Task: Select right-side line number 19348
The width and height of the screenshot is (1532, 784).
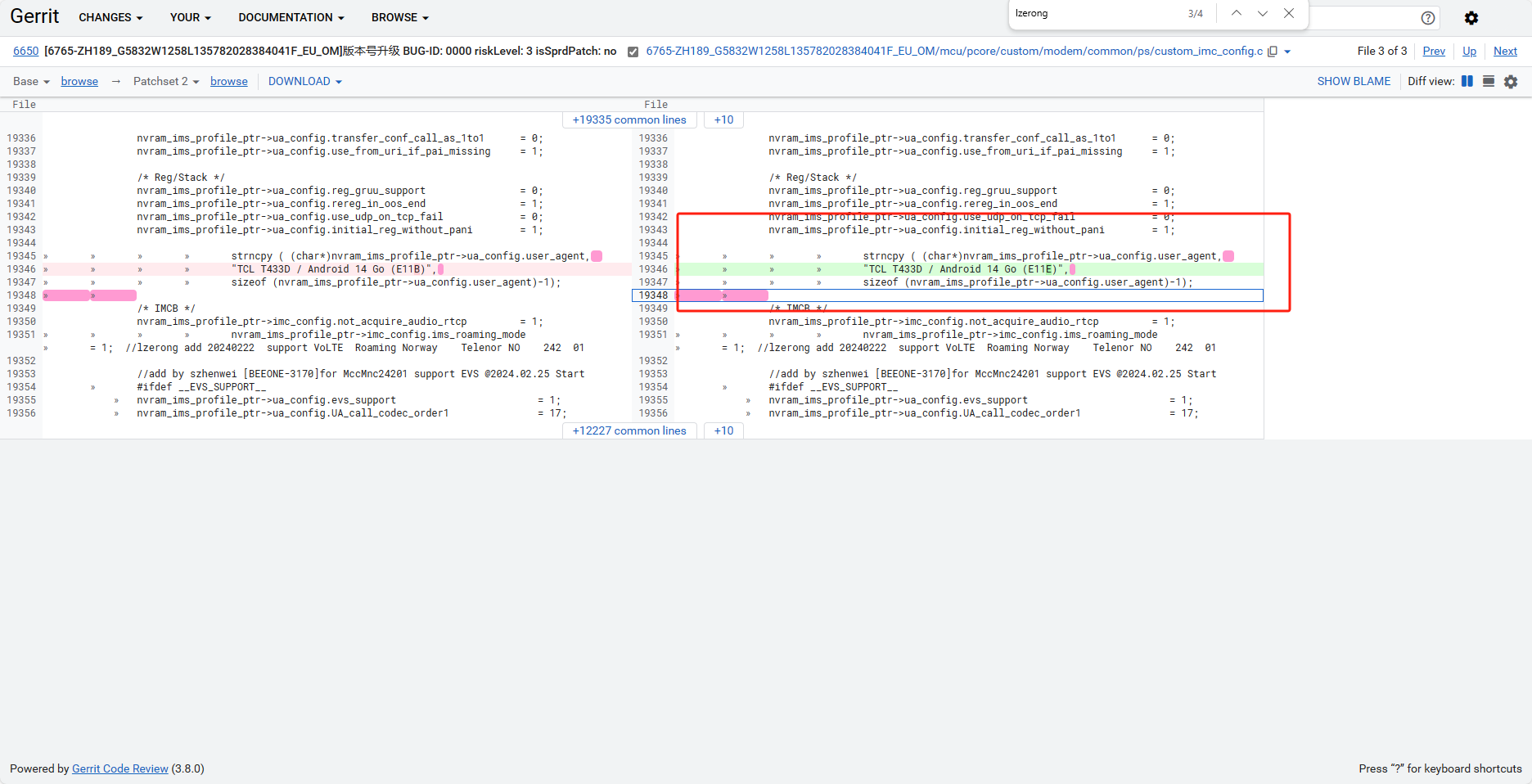Action: pos(653,295)
